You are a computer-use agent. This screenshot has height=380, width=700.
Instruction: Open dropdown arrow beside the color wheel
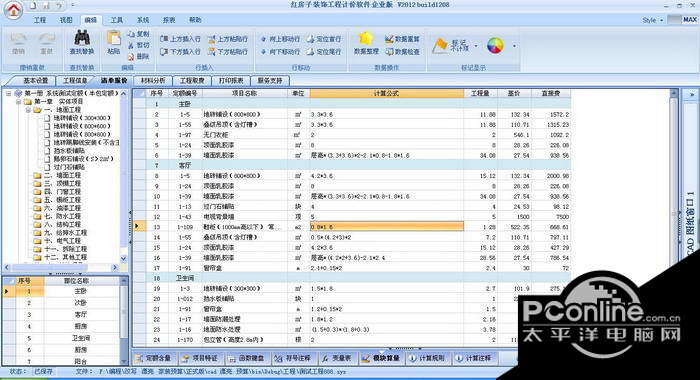pos(514,46)
